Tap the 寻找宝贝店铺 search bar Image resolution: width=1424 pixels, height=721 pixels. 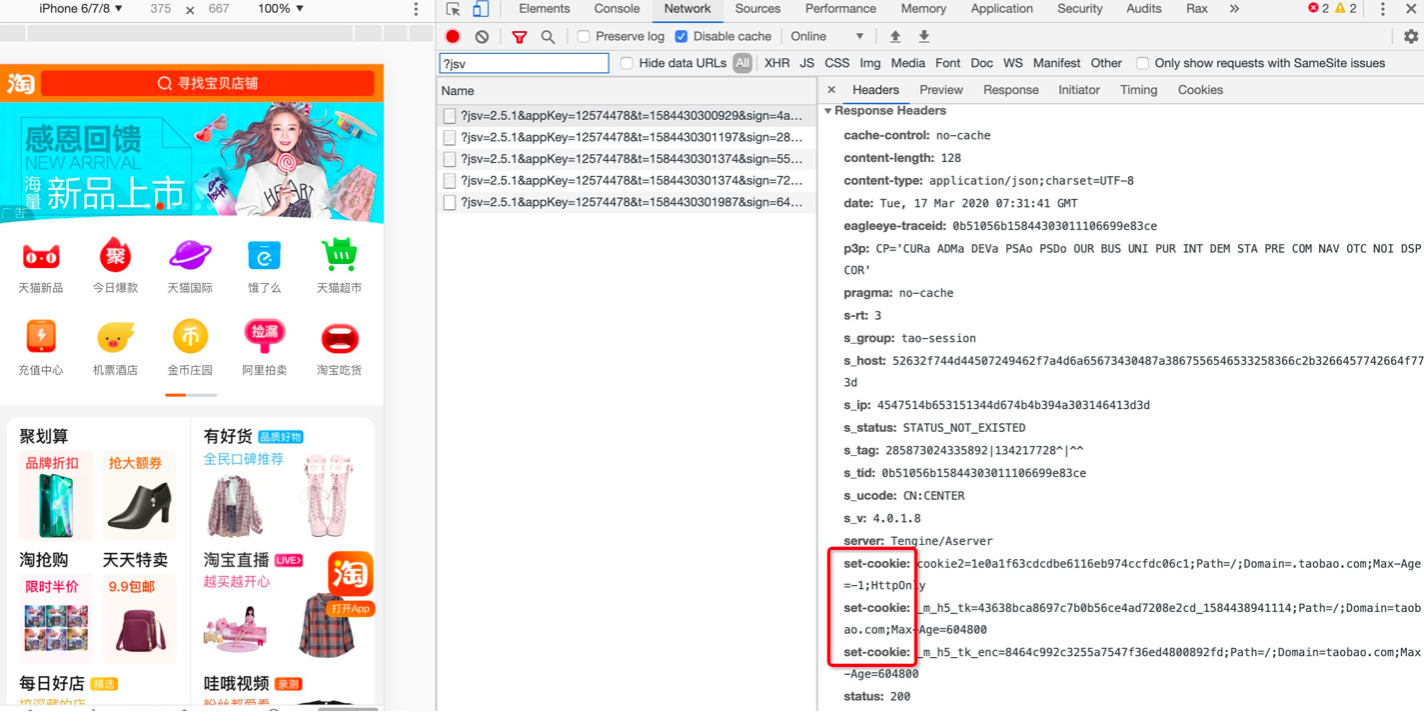tap(208, 83)
